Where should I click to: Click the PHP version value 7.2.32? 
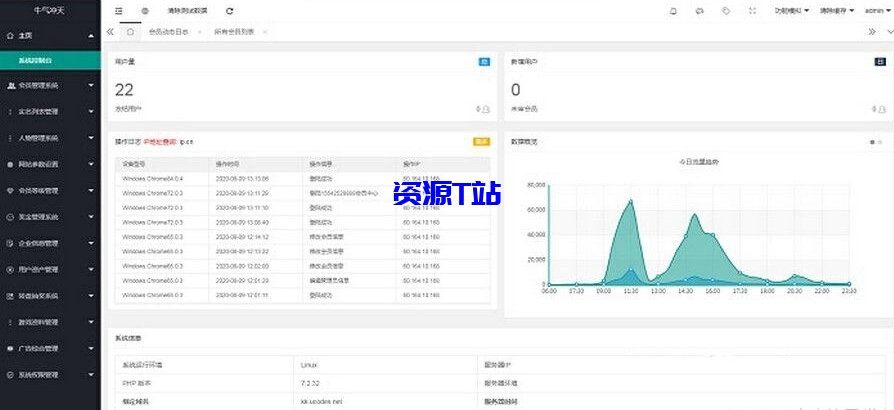click(x=310, y=383)
